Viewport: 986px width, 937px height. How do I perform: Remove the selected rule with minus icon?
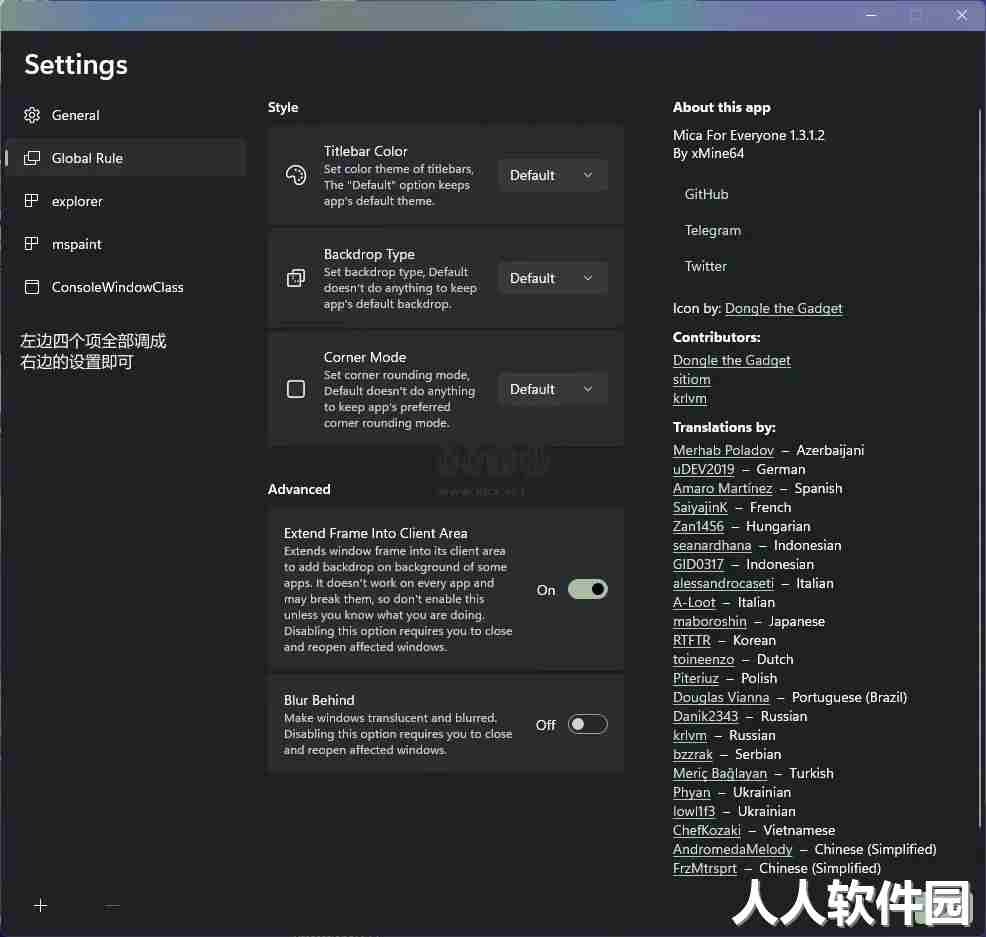click(x=113, y=906)
